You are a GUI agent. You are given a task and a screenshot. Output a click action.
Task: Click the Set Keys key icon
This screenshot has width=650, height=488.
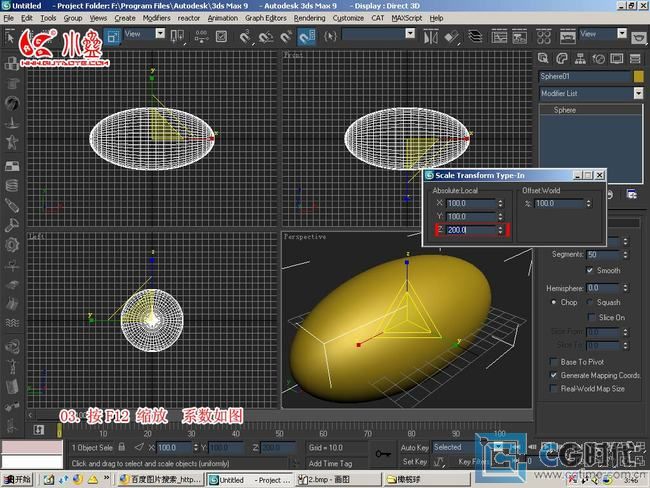point(383,454)
